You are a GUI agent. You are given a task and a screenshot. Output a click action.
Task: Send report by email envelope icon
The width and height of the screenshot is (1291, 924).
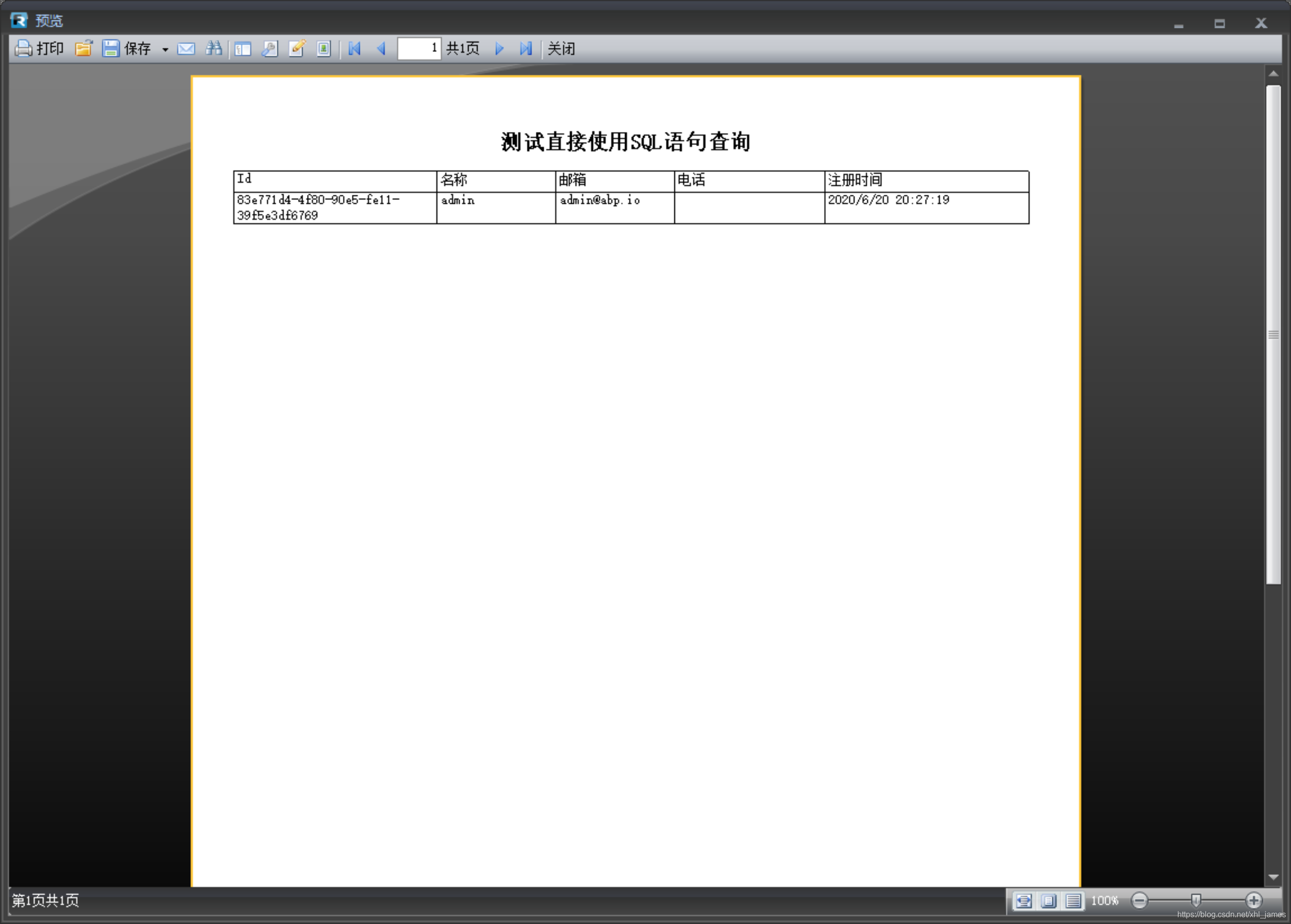coord(186,49)
